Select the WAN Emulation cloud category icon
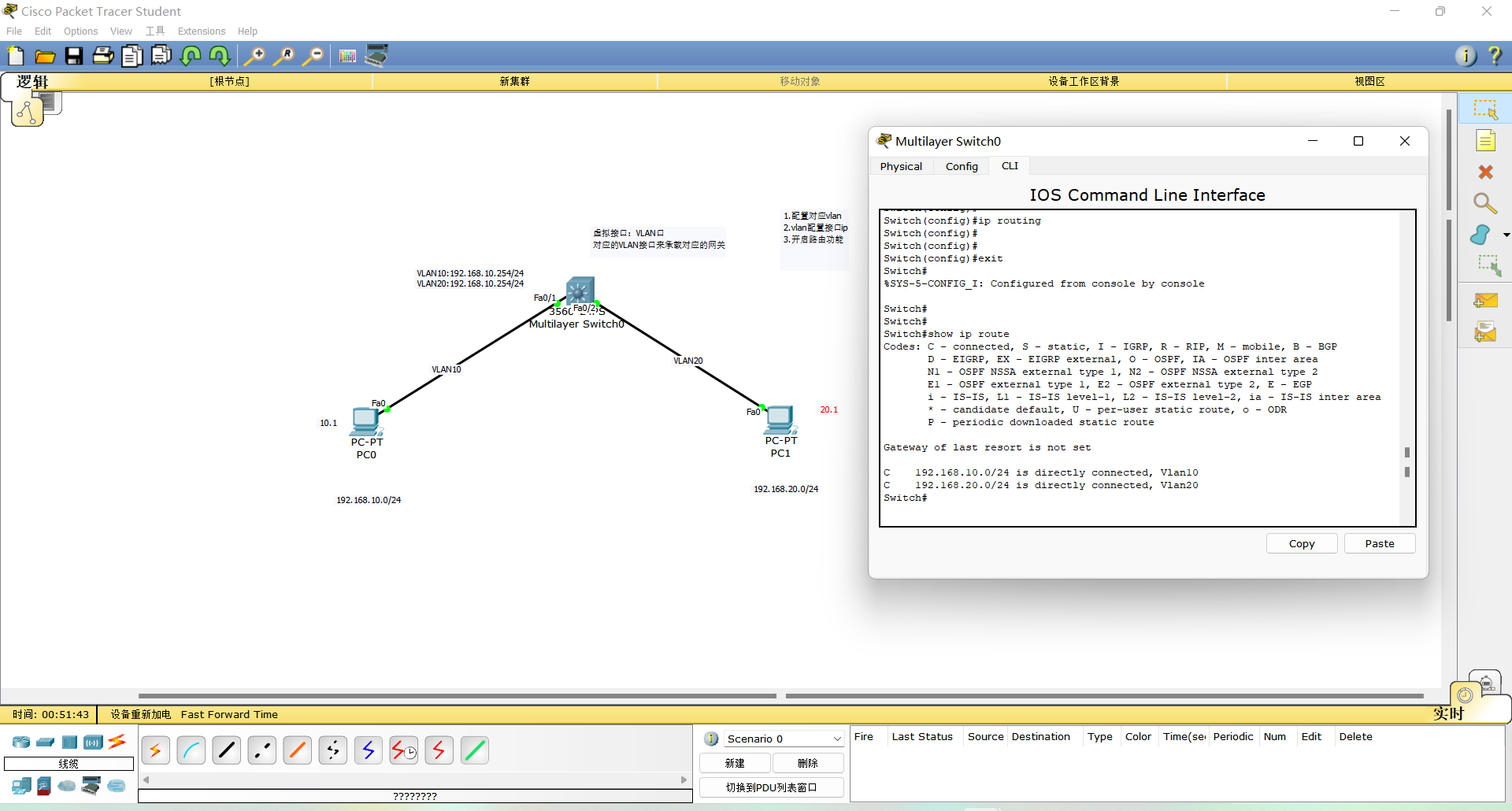Screen dimensions: 1512x811 tap(67, 785)
